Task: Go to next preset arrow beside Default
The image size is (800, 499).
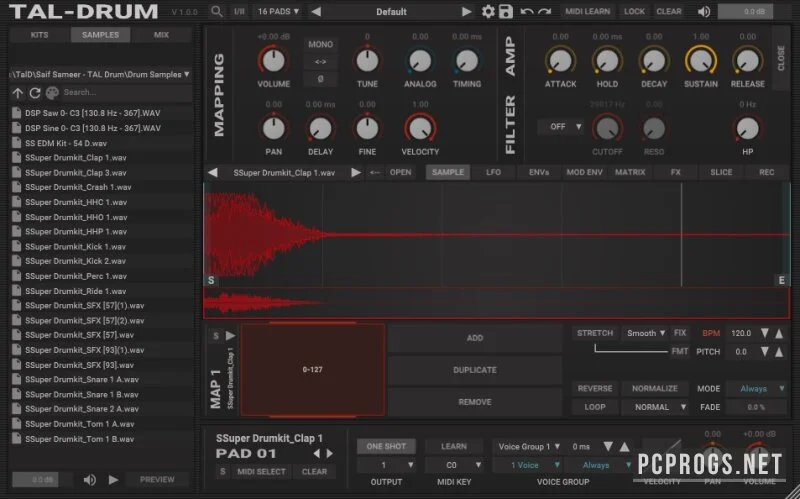Action: pos(466,11)
